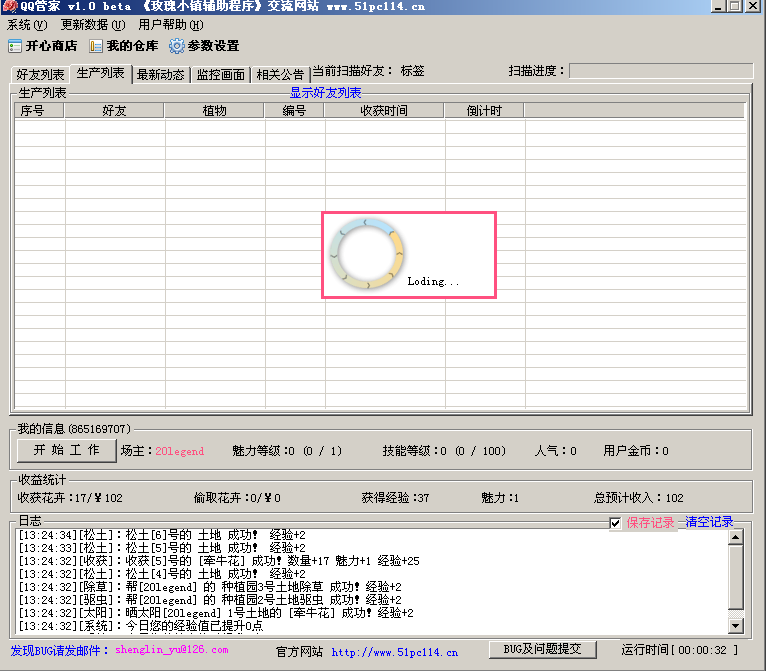Click the 魅力等级 :0 (0 / 1) text
766x671 pixels.
tap(287, 451)
